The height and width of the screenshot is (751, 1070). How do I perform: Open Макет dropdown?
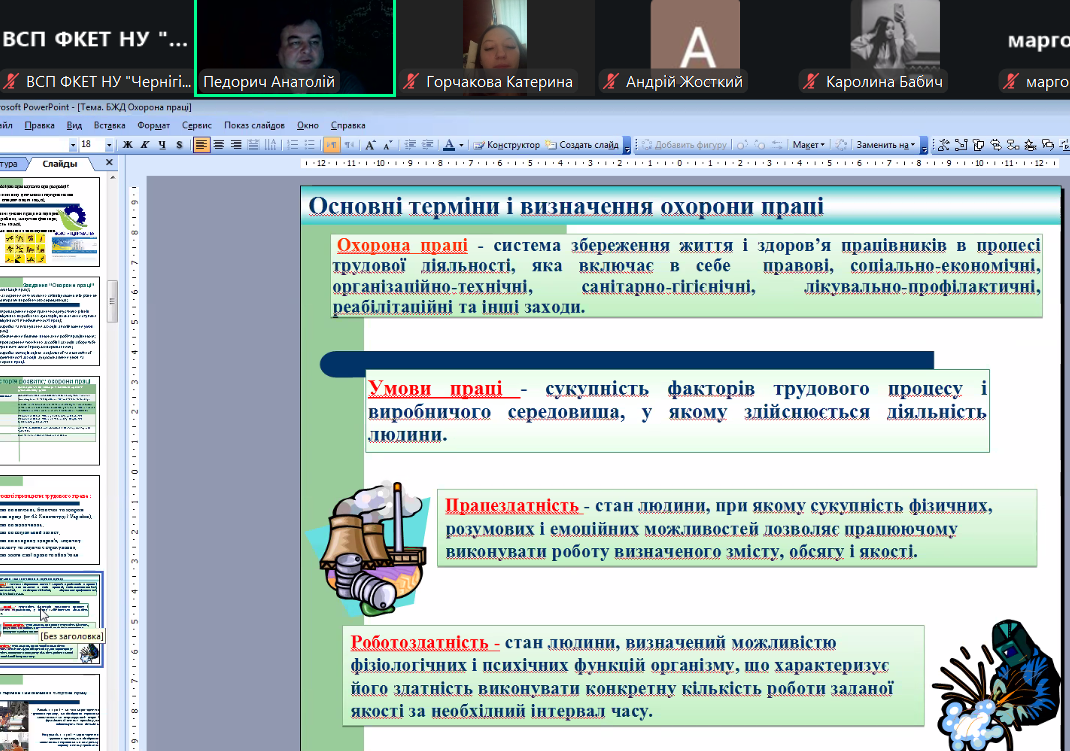808,145
